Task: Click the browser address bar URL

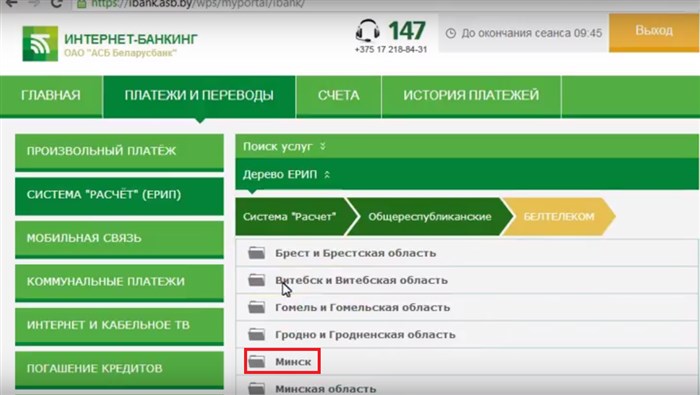Action: [197, 4]
